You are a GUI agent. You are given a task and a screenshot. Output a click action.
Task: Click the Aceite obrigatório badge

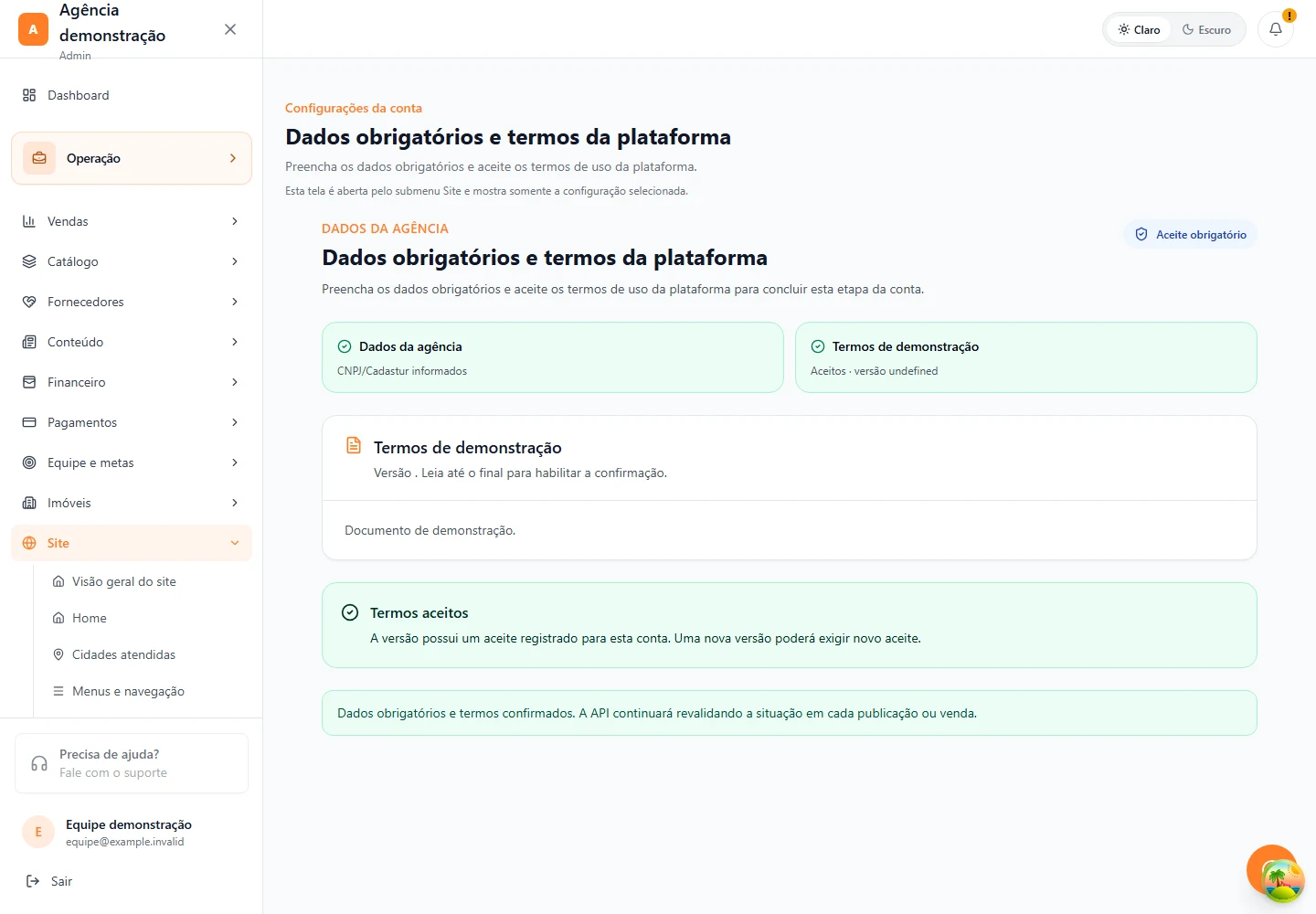click(x=1191, y=234)
